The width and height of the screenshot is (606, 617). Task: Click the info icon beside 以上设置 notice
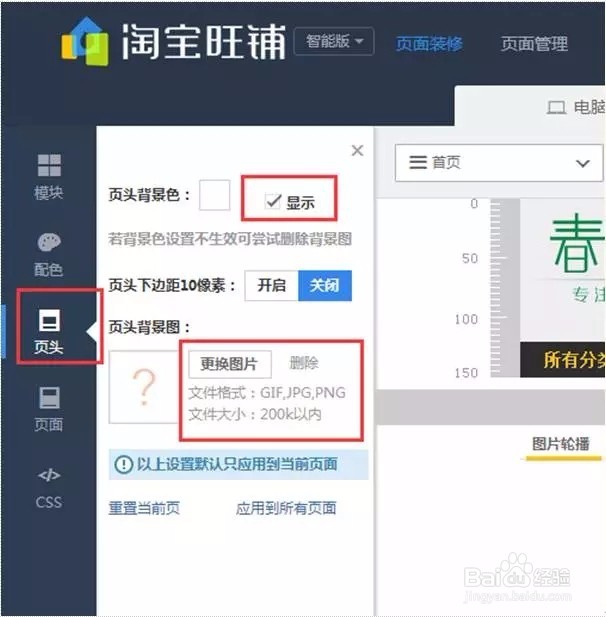click(124, 464)
